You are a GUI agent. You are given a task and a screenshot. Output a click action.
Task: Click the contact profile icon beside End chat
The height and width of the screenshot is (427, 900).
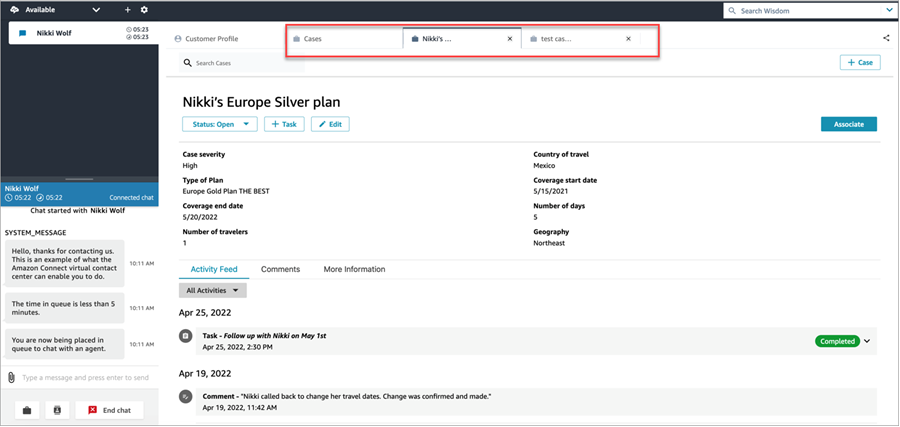pos(58,410)
